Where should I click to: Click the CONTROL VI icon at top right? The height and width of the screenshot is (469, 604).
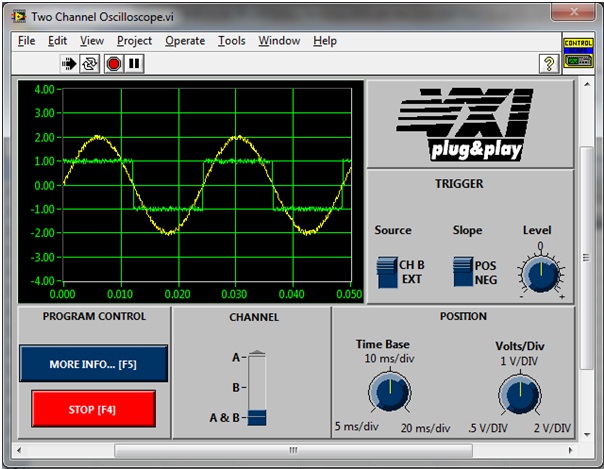pyautogui.click(x=578, y=52)
